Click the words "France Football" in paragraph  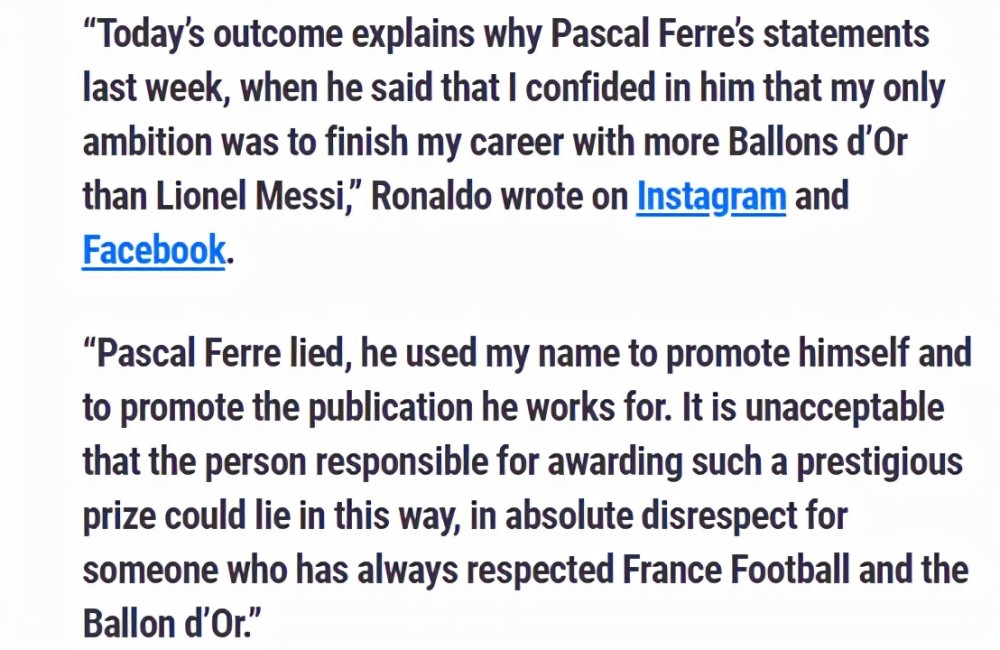pyautogui.click(x=736, y=570)
